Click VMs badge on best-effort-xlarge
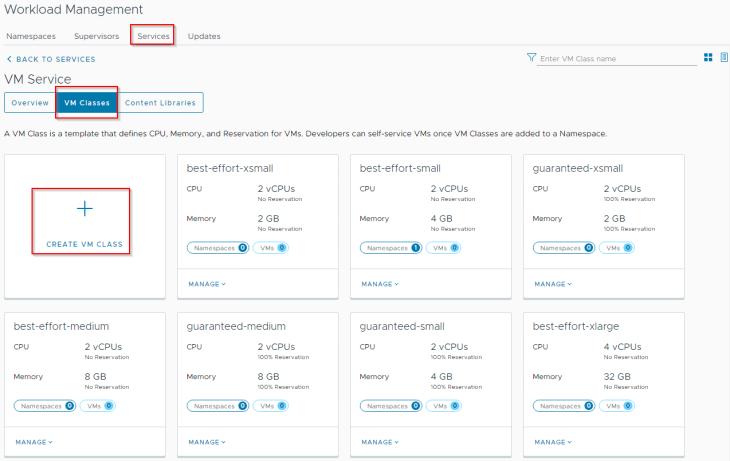This screenshot has height=461, width=730. tap(617, 406)
